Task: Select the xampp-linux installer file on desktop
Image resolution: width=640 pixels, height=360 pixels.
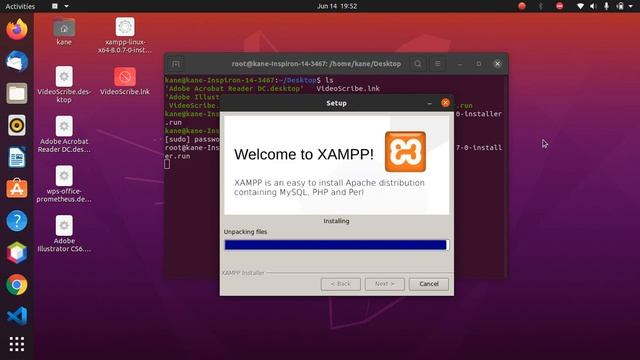Action: click(x=125, y=35)
